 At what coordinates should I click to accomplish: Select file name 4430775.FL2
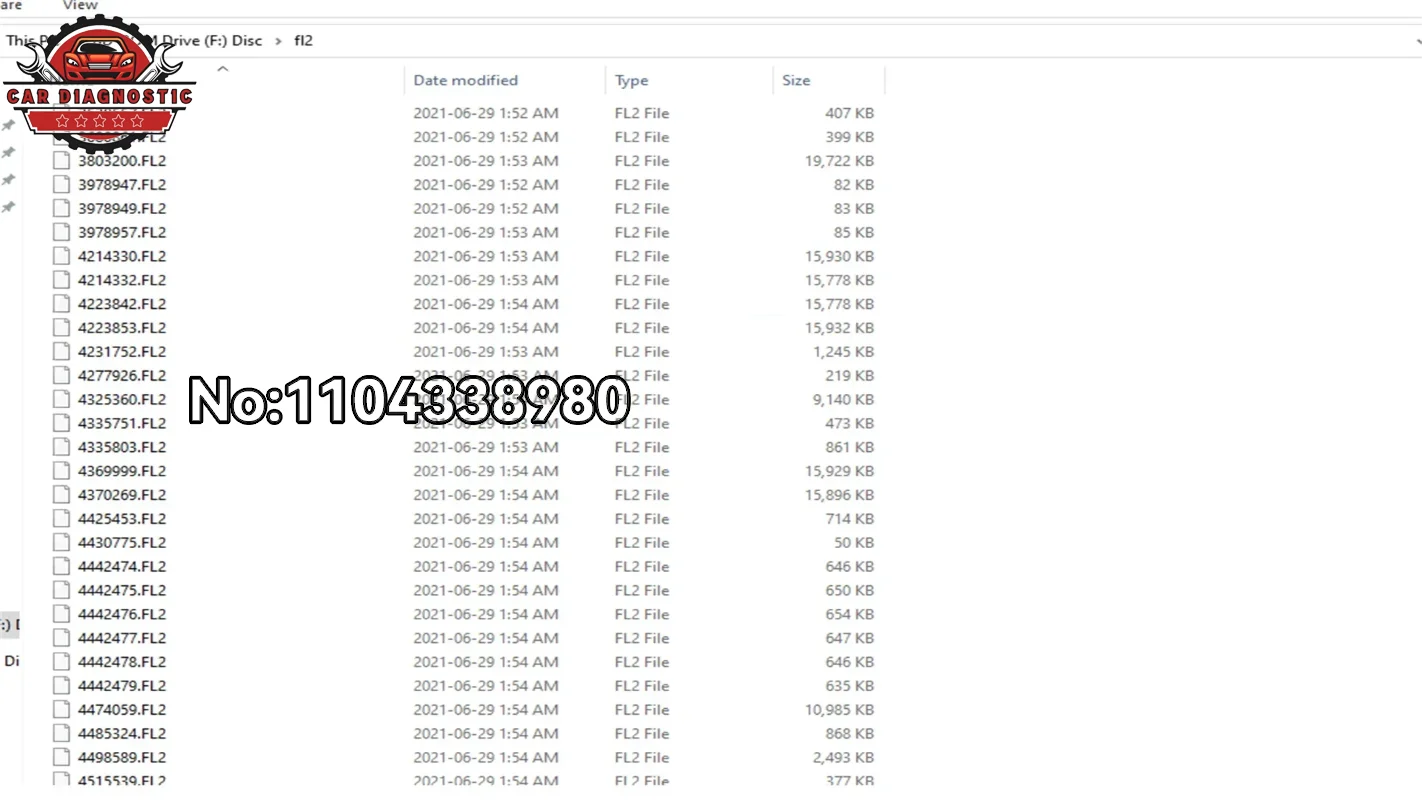tap(122, 543)
